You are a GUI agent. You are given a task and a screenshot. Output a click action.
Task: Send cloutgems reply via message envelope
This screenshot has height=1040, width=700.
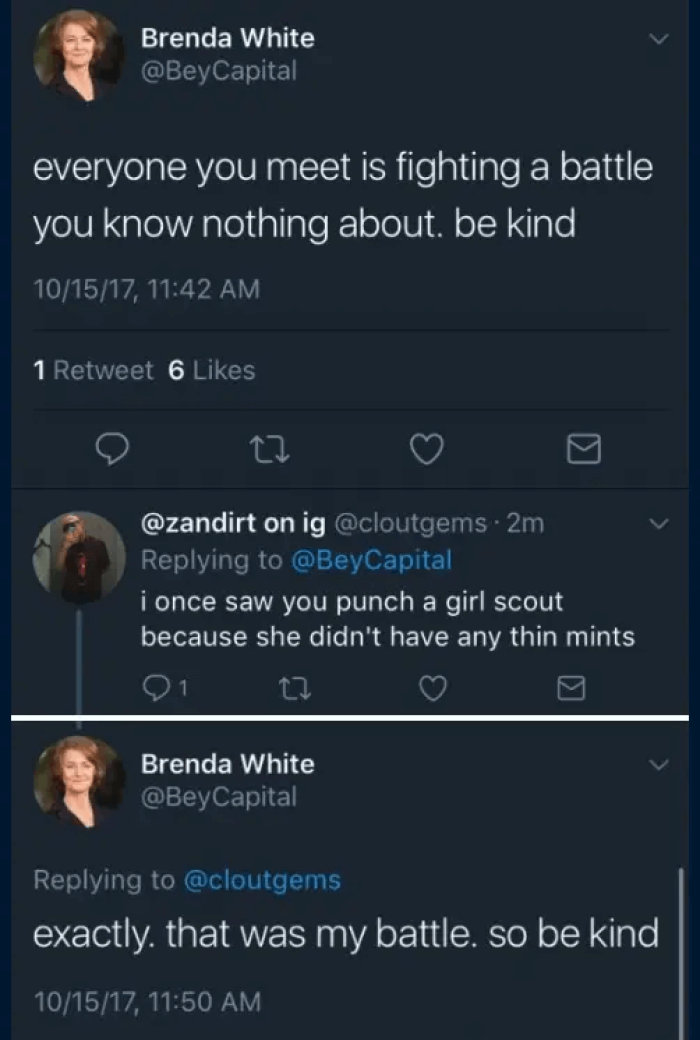(572, 685)
